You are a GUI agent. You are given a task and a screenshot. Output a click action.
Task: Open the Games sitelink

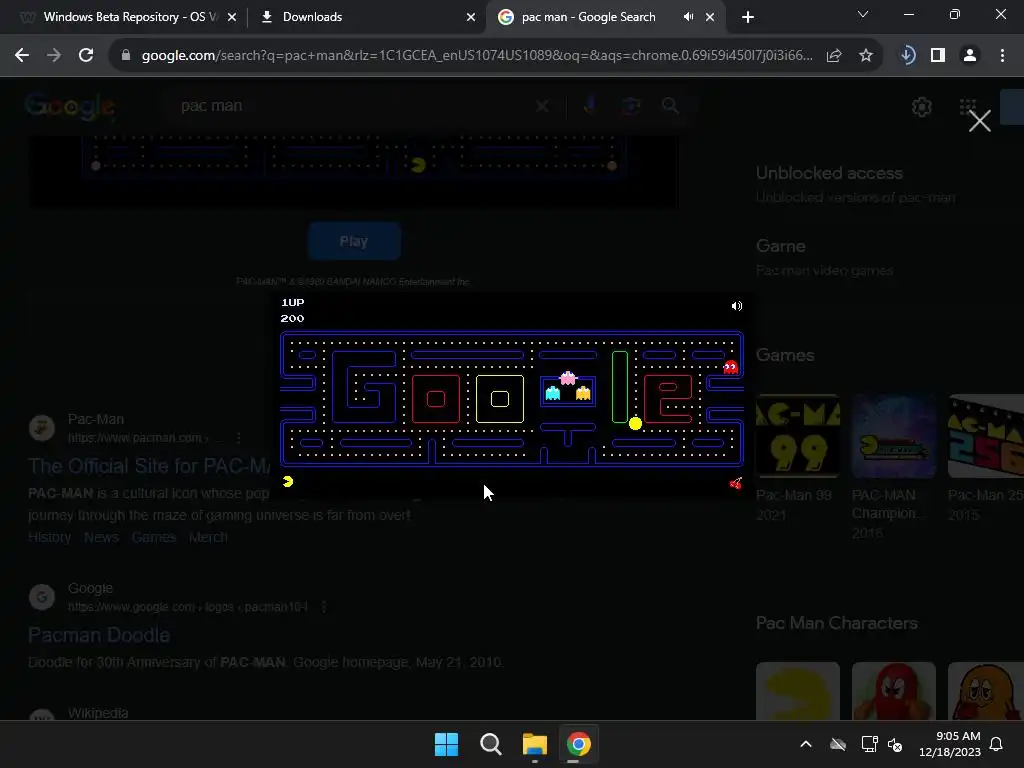(153, 537)
